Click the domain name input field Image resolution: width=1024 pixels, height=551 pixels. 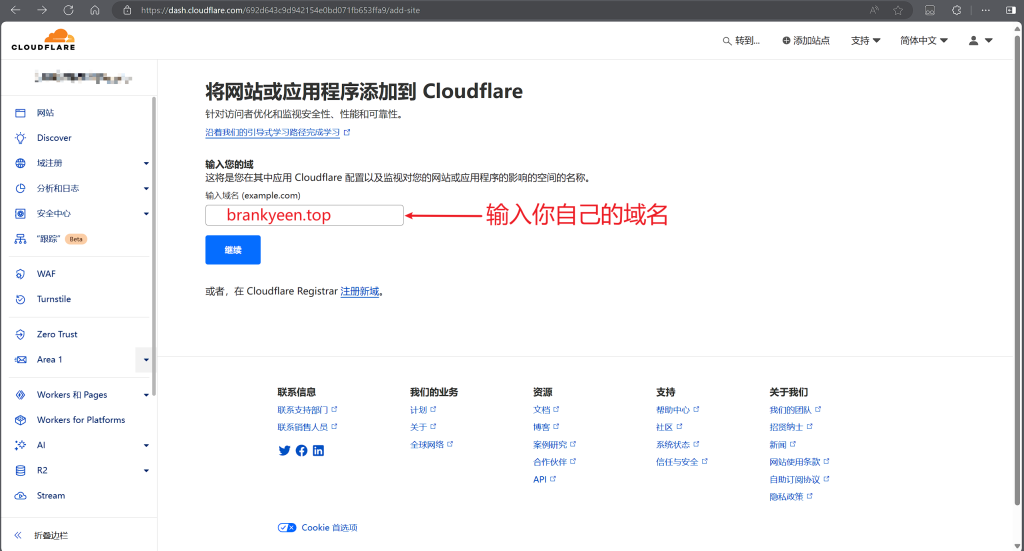click(x=304, y=215)
